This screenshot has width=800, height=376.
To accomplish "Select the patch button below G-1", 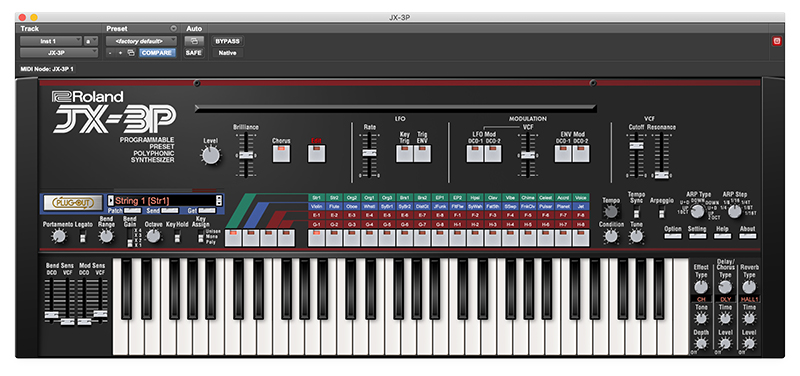I will click(316, 238).
